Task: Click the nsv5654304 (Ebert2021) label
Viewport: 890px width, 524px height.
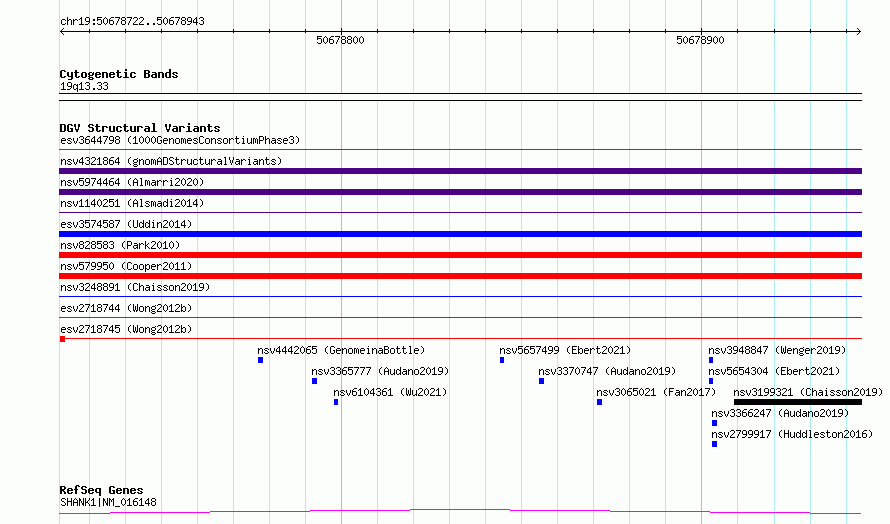Action: [x=774, y=371]
